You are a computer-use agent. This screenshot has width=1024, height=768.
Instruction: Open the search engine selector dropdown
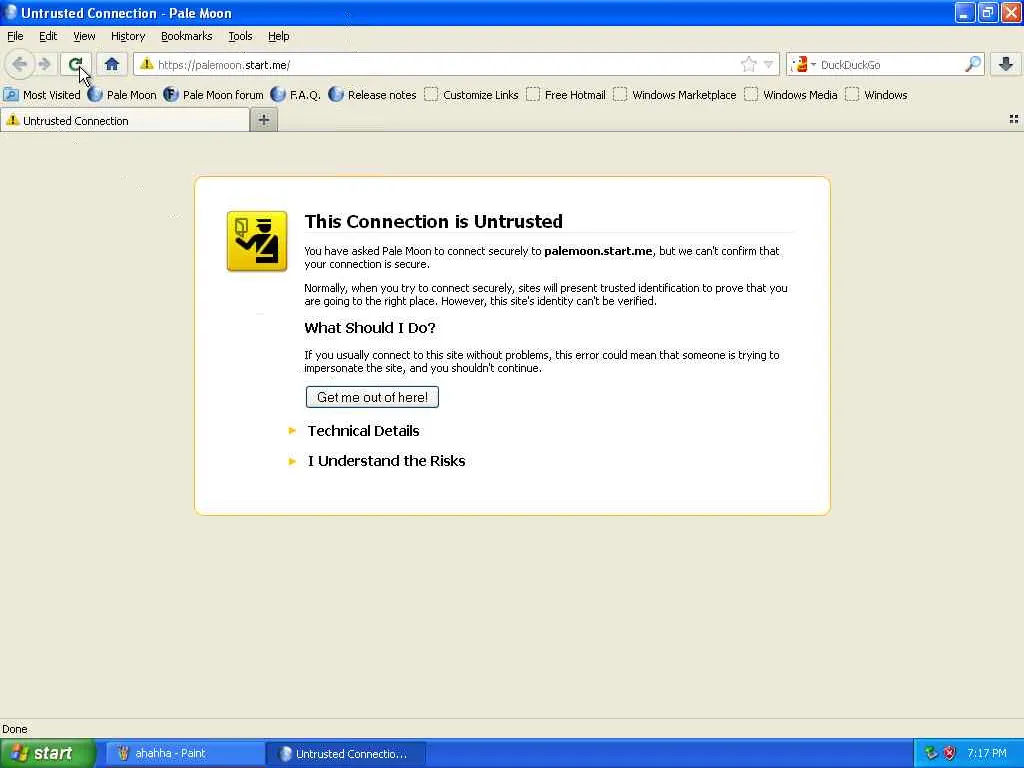(x=803, y=64)
